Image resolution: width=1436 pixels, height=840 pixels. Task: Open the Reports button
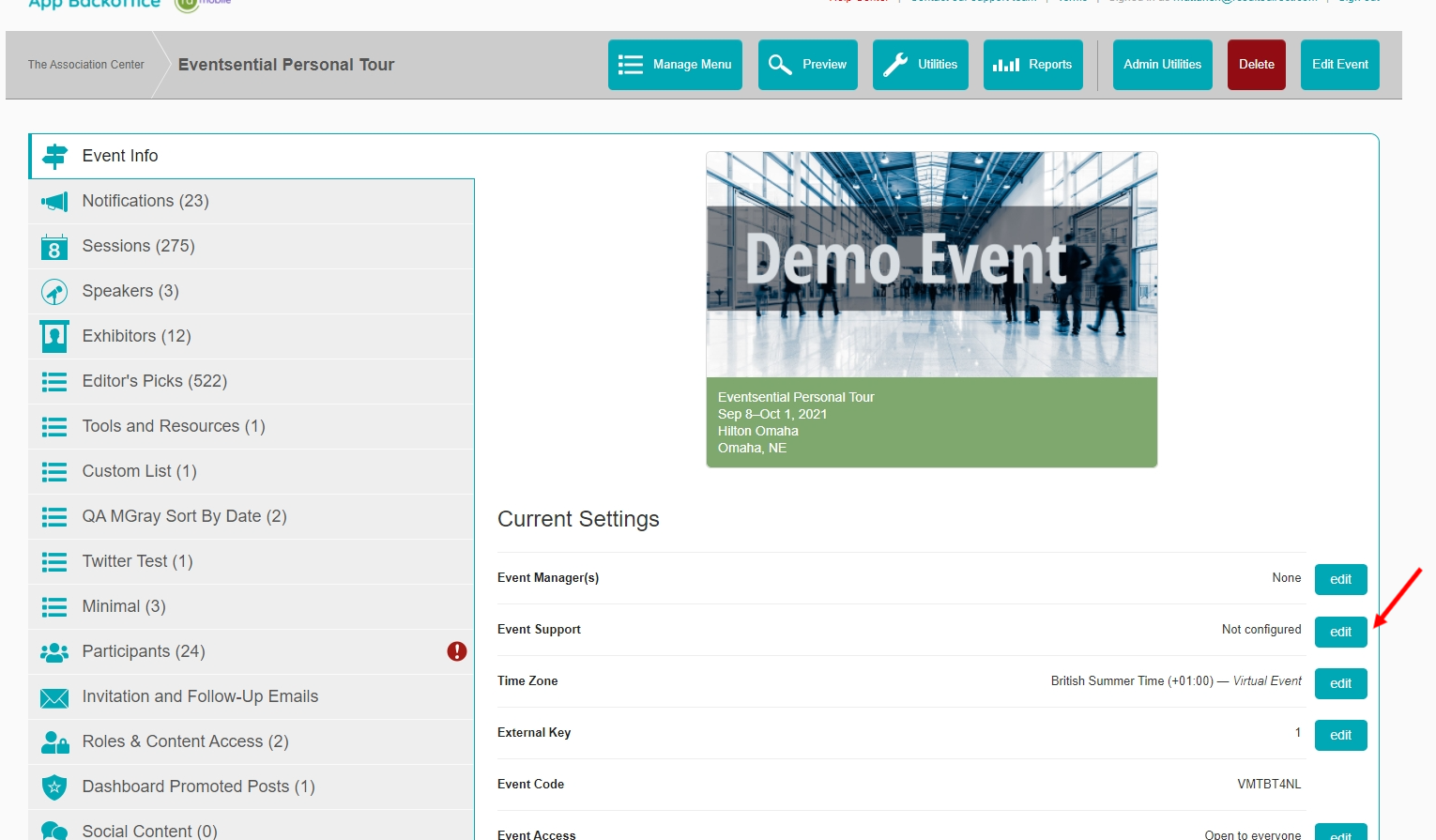[x=1033, y=65]
